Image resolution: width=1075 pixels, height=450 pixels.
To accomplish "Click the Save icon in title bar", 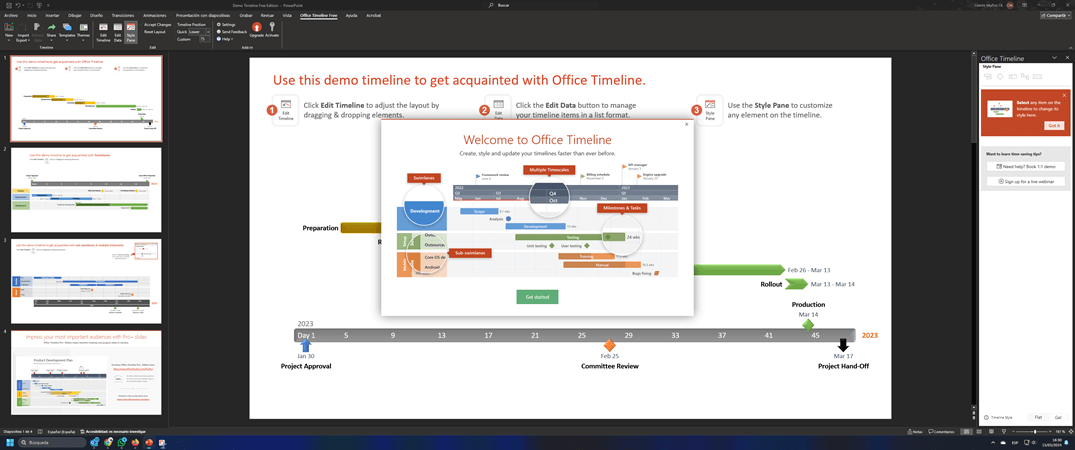I will pos(8,5).
